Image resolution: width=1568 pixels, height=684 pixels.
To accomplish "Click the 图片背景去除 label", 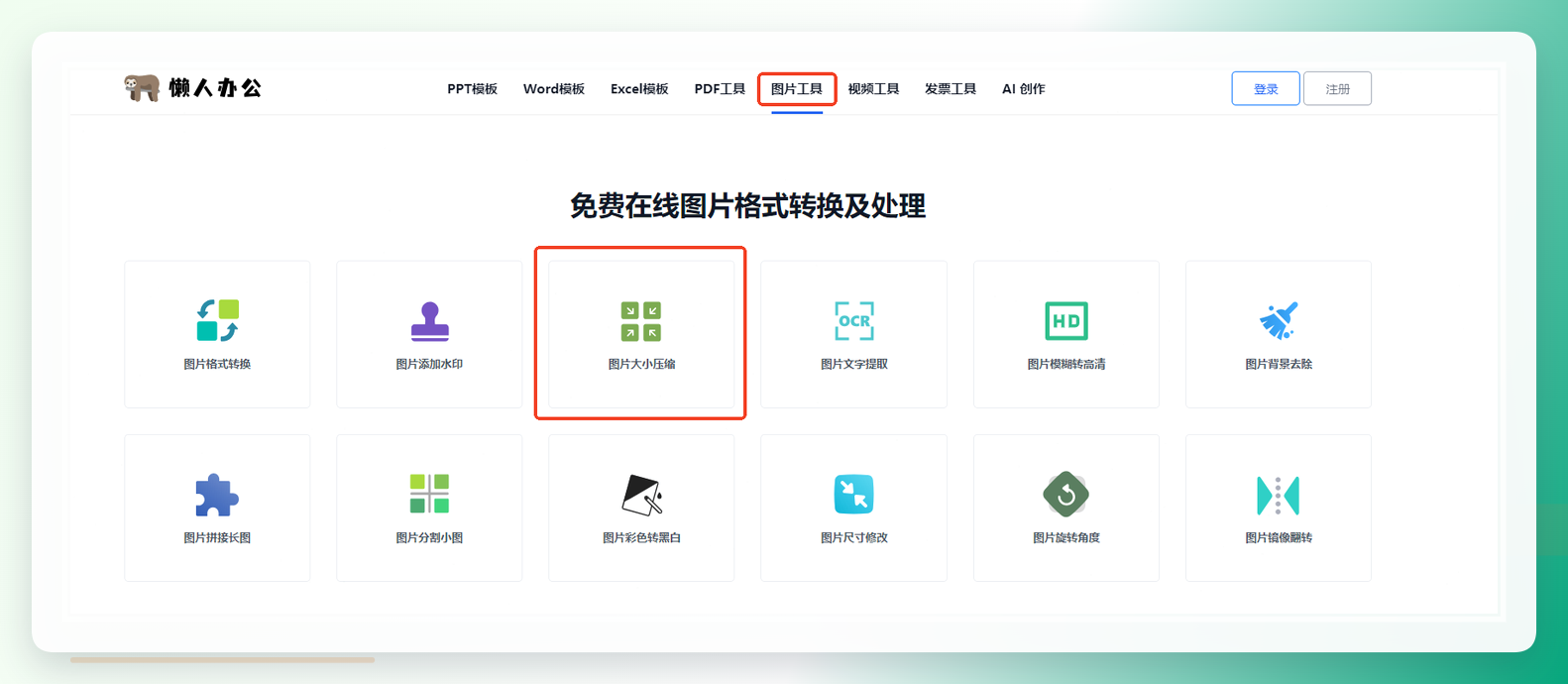I will click(1279, 364).
